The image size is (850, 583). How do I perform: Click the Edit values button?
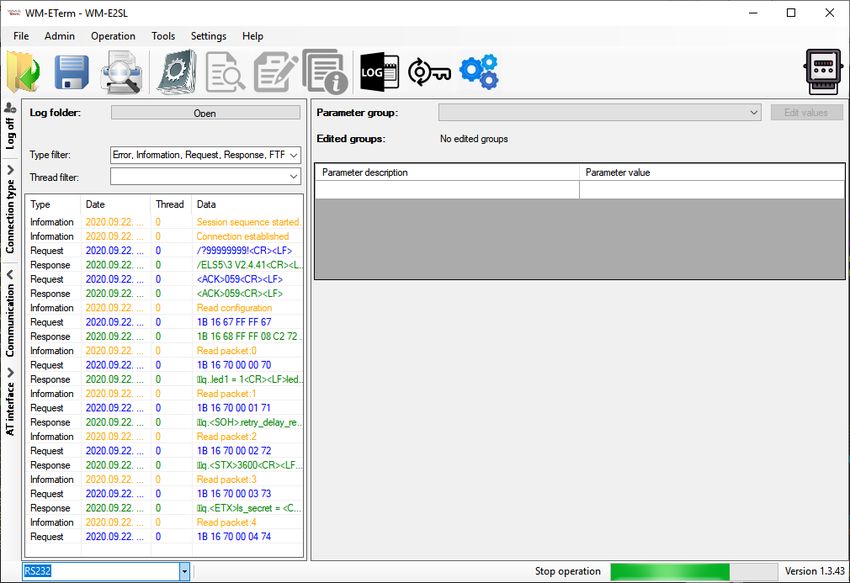tap(807, 112)
